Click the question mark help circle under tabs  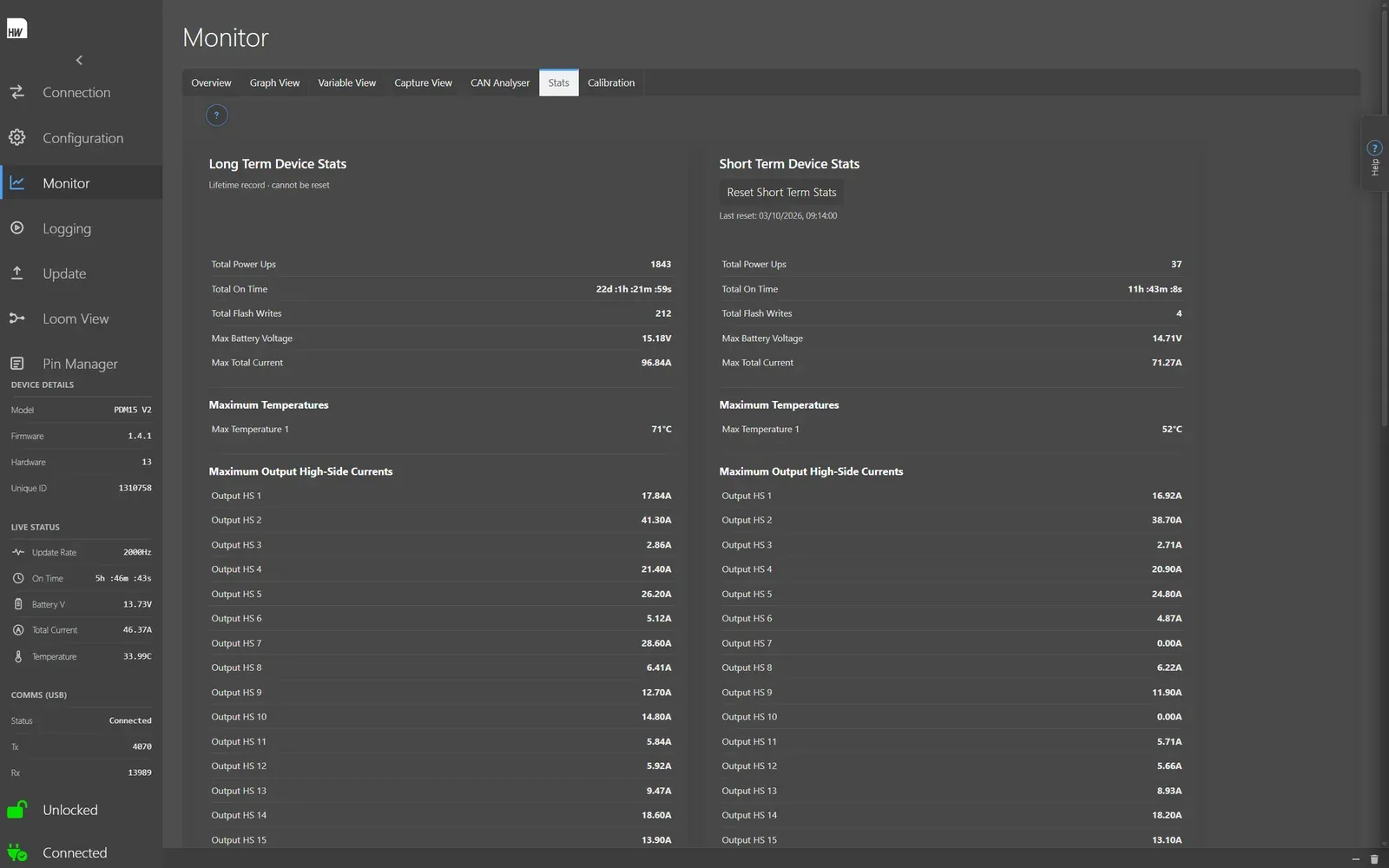point(217,115)
